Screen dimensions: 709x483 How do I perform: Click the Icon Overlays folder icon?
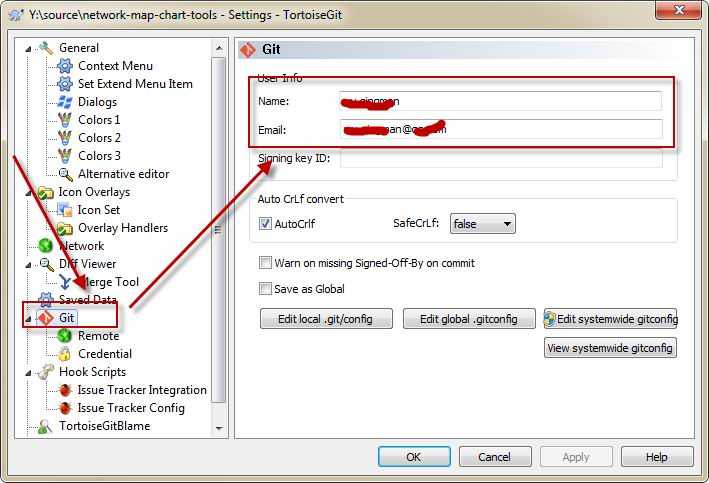click(46, 193)
